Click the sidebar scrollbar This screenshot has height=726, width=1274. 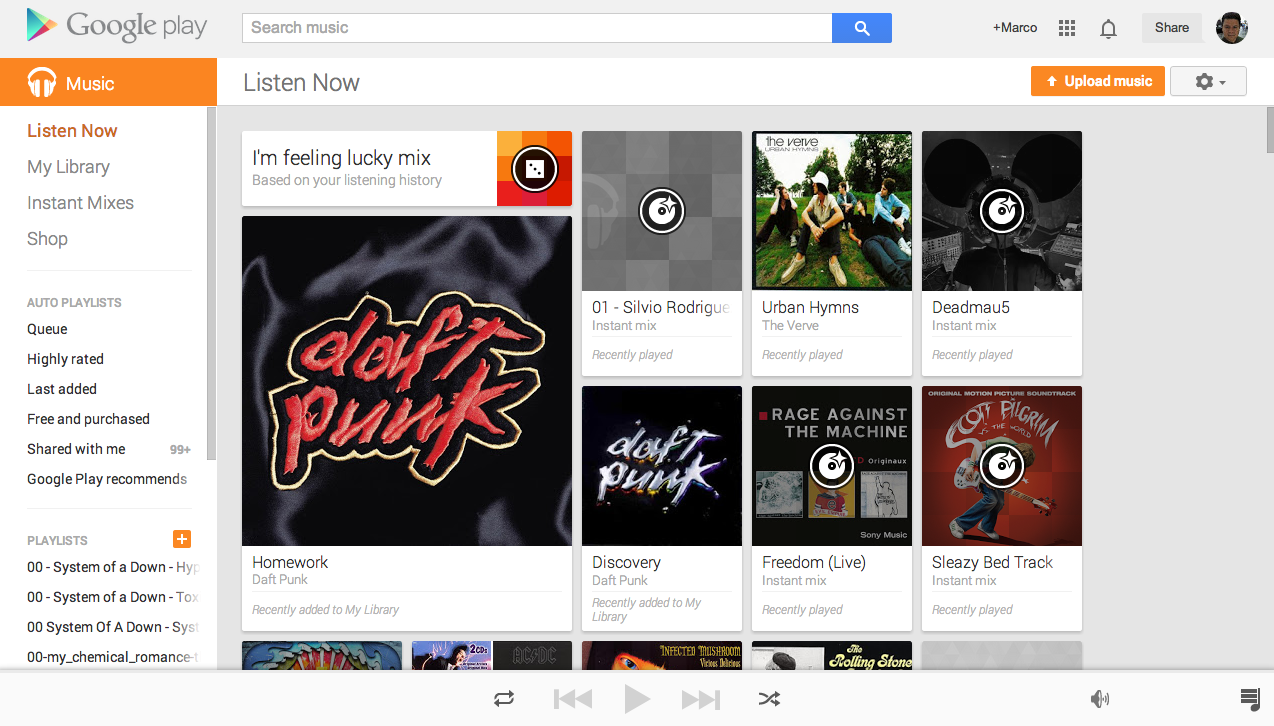pos(211,283)
